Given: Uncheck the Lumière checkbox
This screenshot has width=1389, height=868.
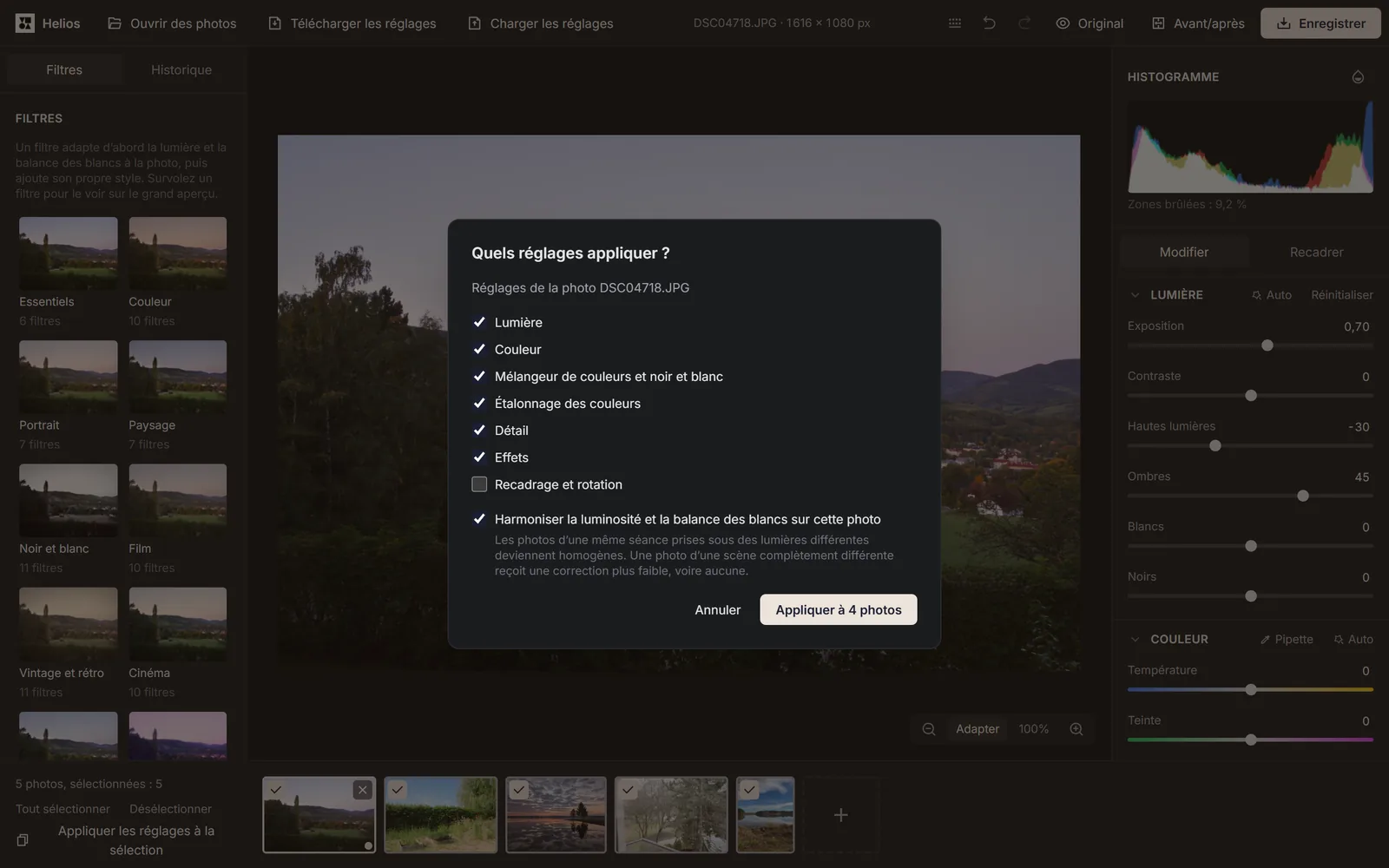Looking at the screenshot, I should 479,322.
